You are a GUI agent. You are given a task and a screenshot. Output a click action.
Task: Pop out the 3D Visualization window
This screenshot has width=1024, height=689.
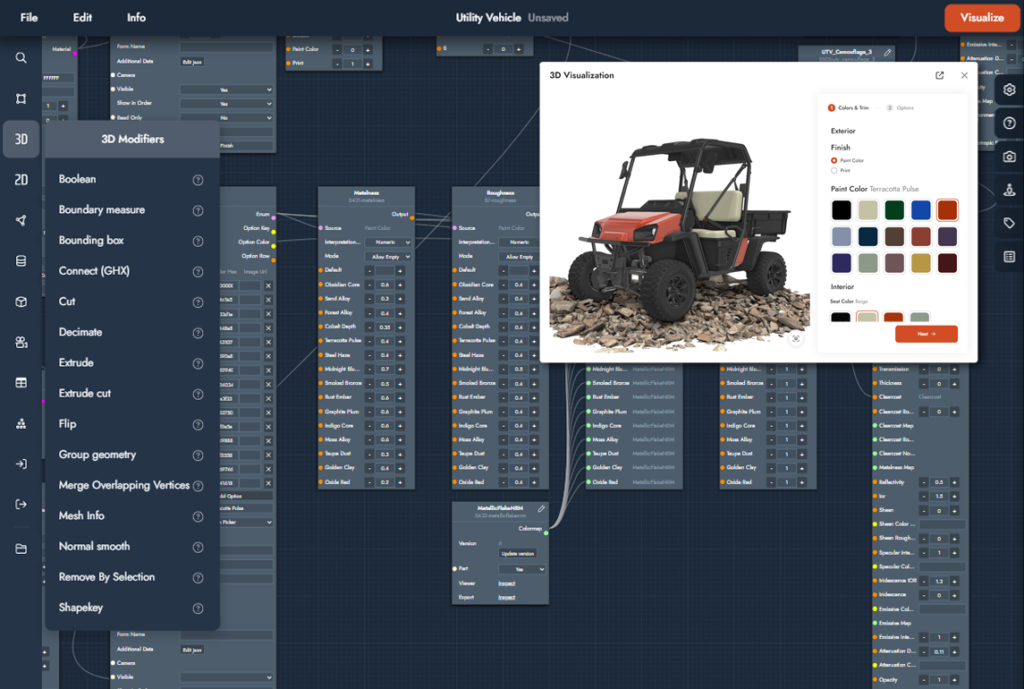tap(939, 76)
